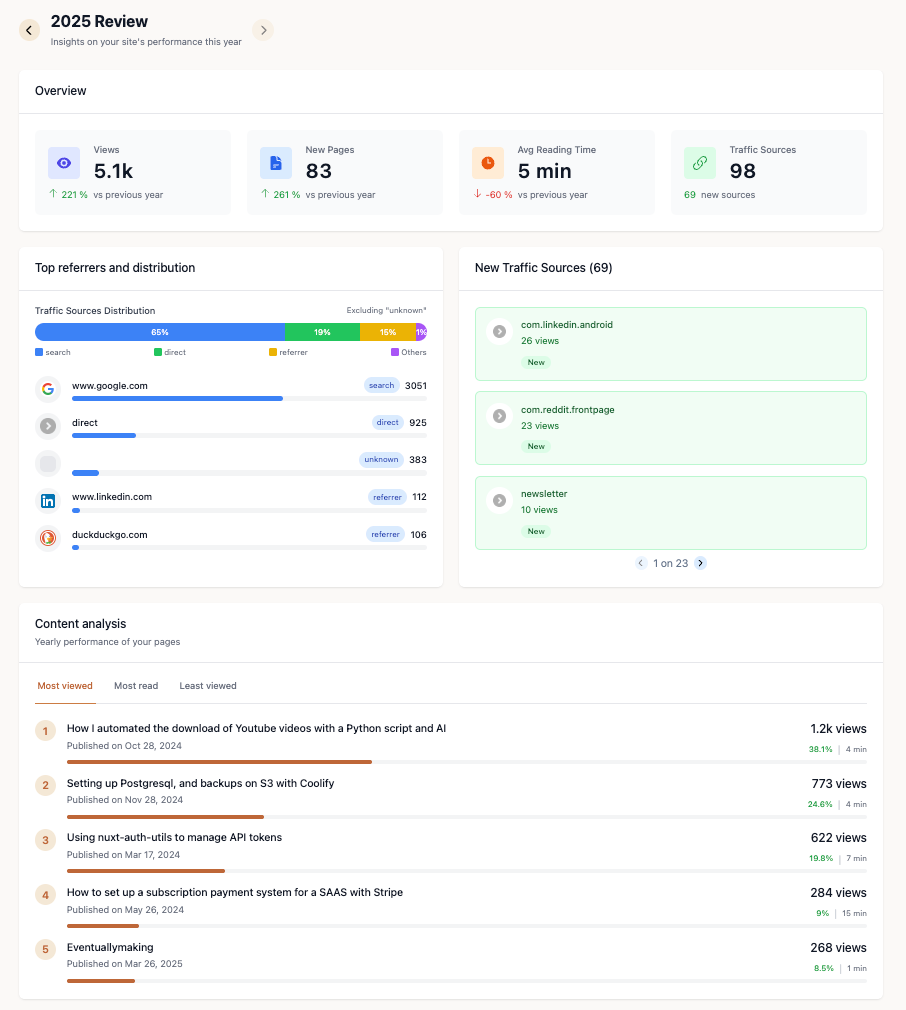
Task: Expand the newsletter source entry
Action: tap(498, 500)
